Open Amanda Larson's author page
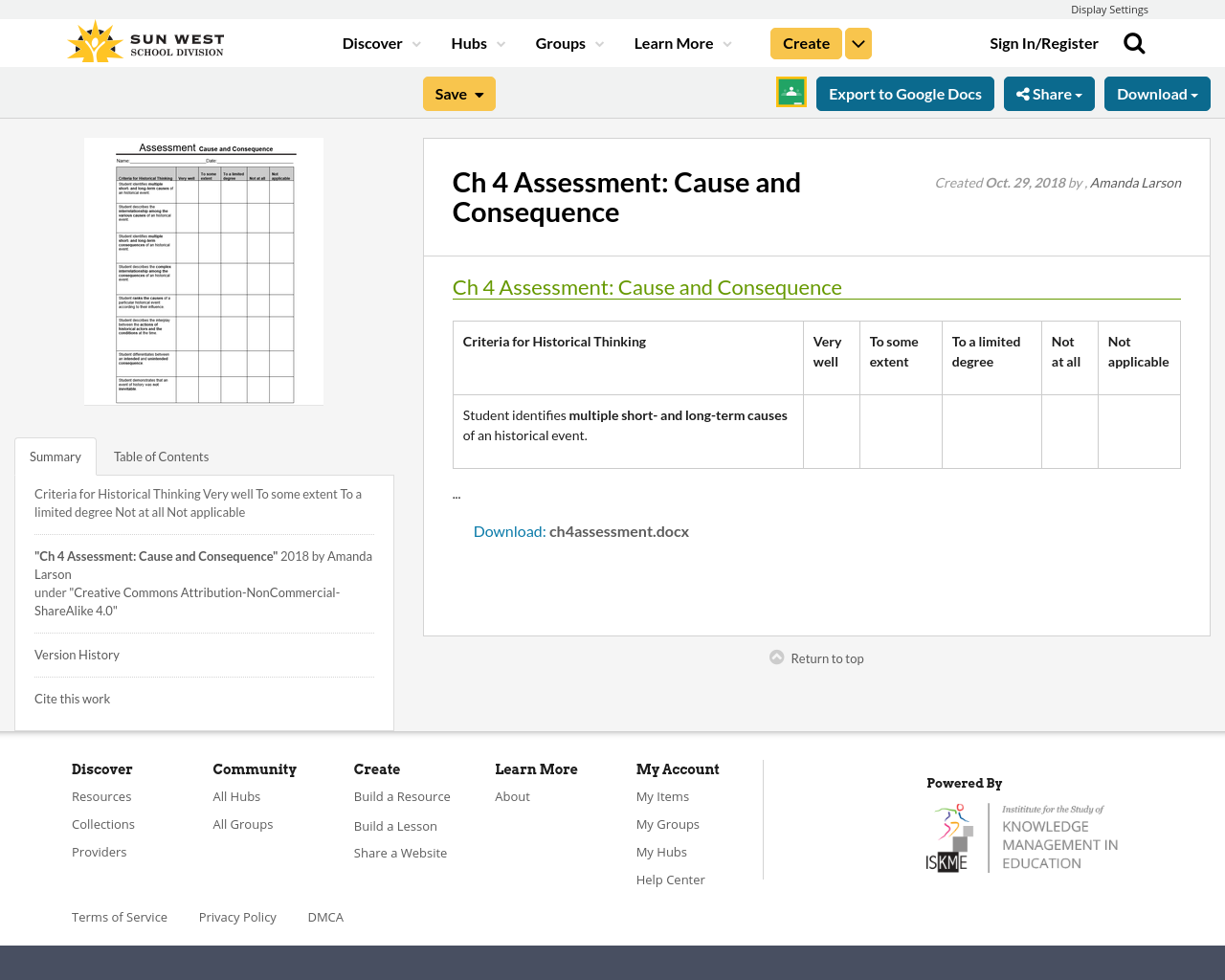The height and width of the screenshot is (980, 1225). [1135, 181]
